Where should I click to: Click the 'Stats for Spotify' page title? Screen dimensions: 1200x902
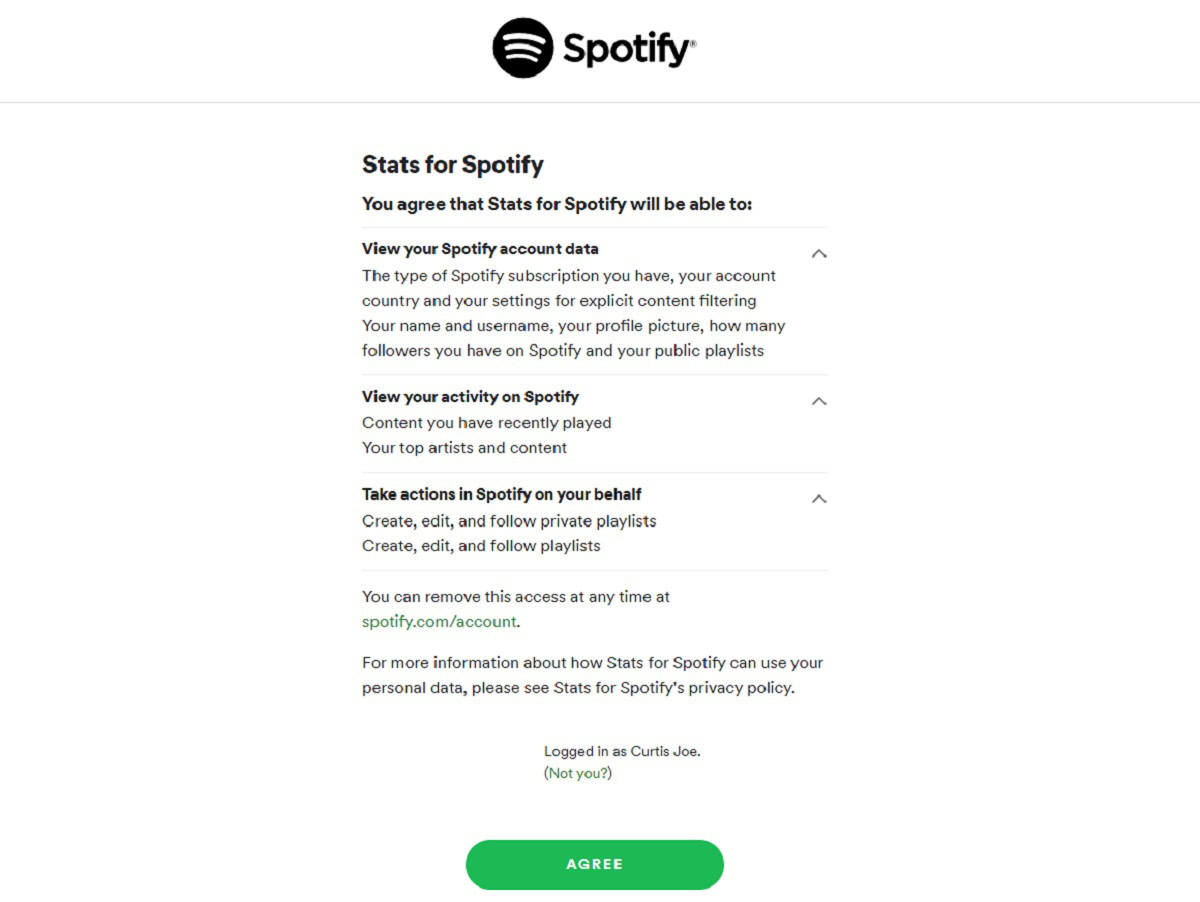[x=452, y=165]
